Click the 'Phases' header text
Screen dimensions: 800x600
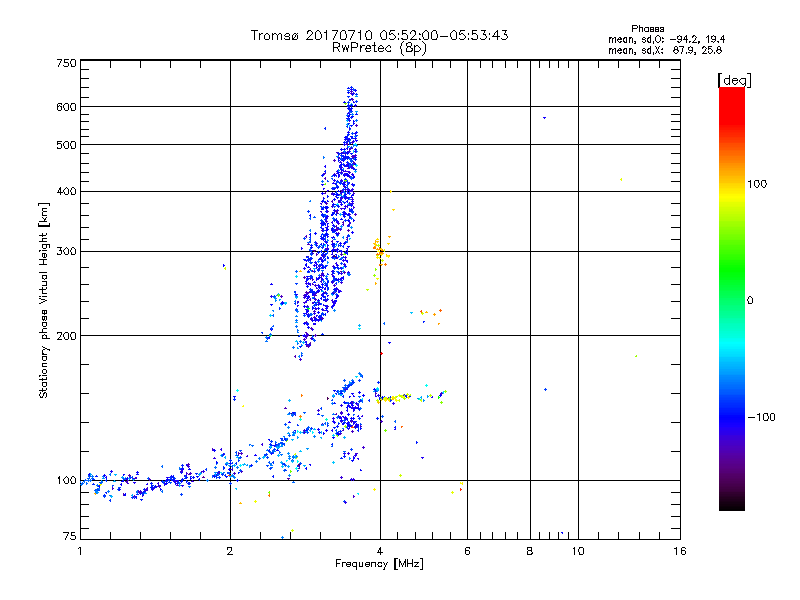click(x=647, y=29)
